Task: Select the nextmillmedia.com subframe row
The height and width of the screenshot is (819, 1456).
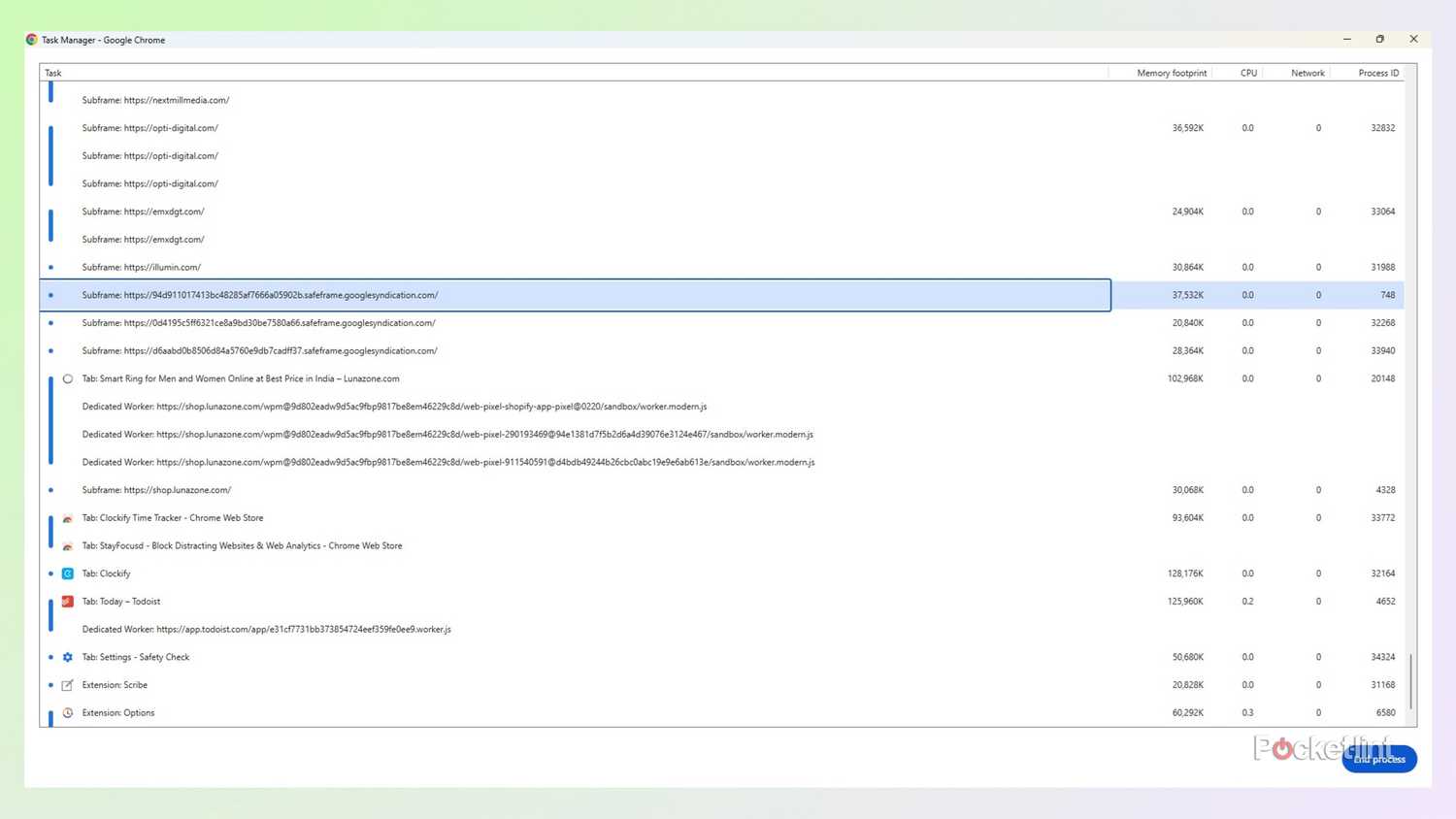Action: coord(721,100)
